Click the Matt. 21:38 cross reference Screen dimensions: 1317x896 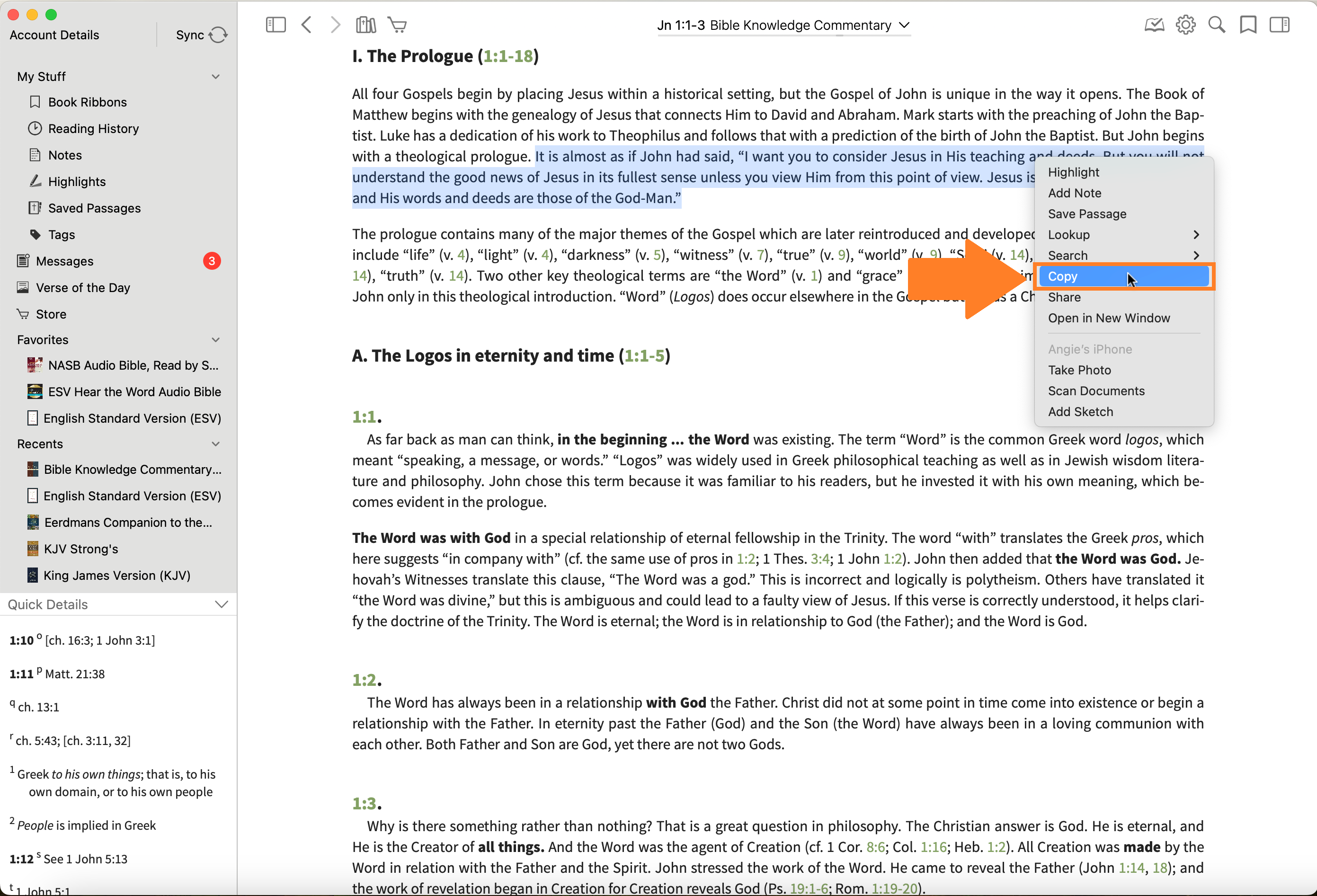pyautogui.click(x=75, y=674)
